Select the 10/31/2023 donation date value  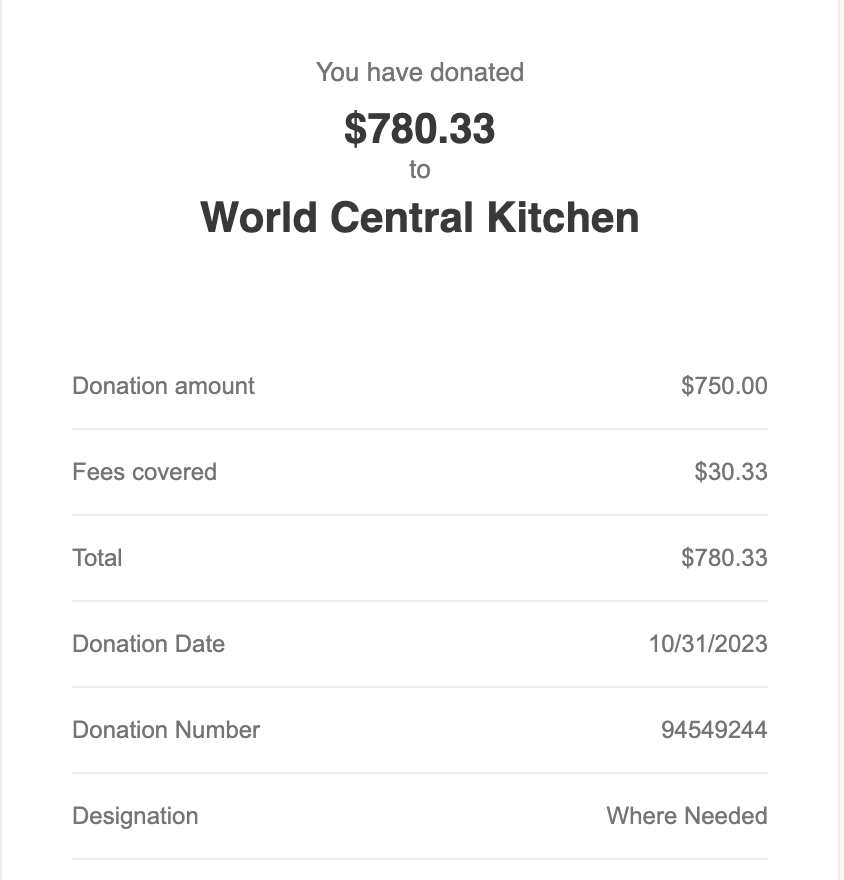tap(708, 644)
